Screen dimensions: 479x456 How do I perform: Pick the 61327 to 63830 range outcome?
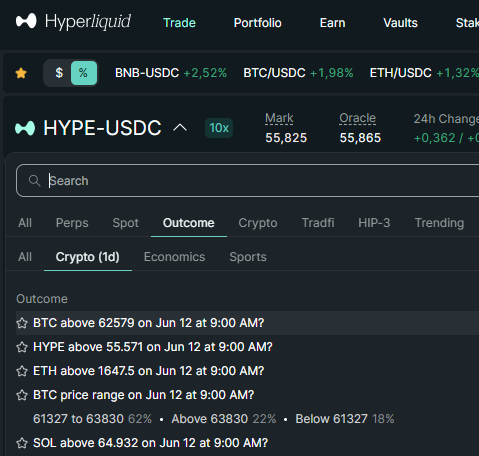pyautogui.click(x=92, y=419)
